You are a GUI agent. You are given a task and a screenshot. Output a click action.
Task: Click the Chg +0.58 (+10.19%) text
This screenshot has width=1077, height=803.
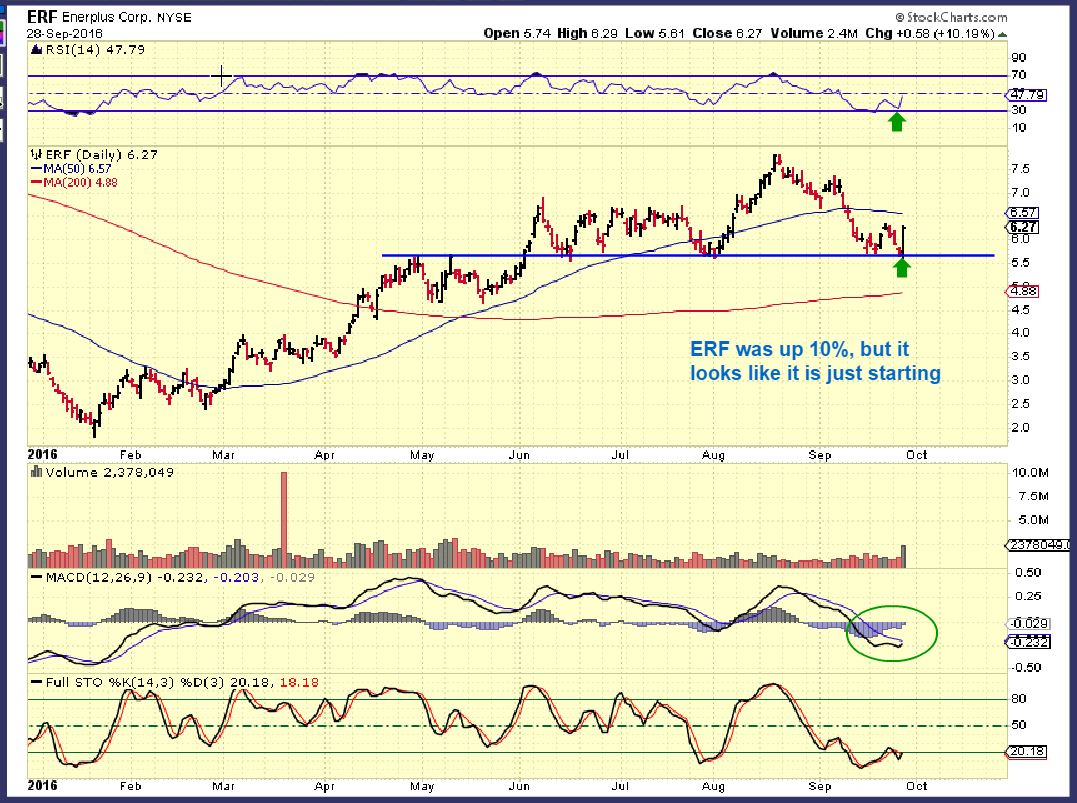pos(930,33)
